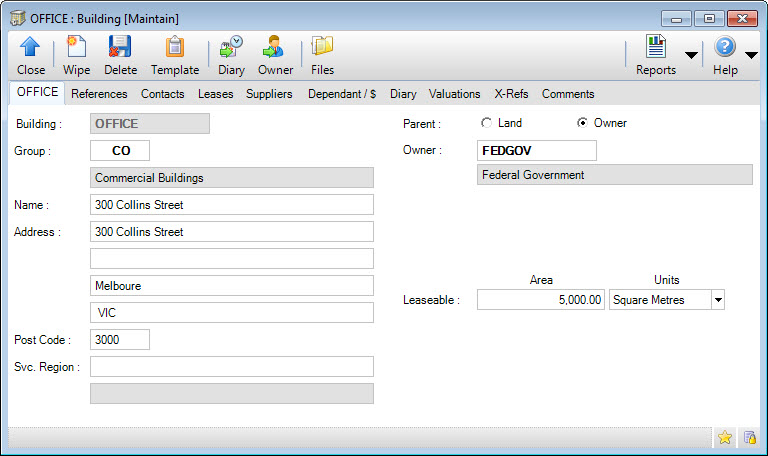Viewport: 768px width, 456px height.
Task: Switch to the Diary tab
Action: point(403,94)
